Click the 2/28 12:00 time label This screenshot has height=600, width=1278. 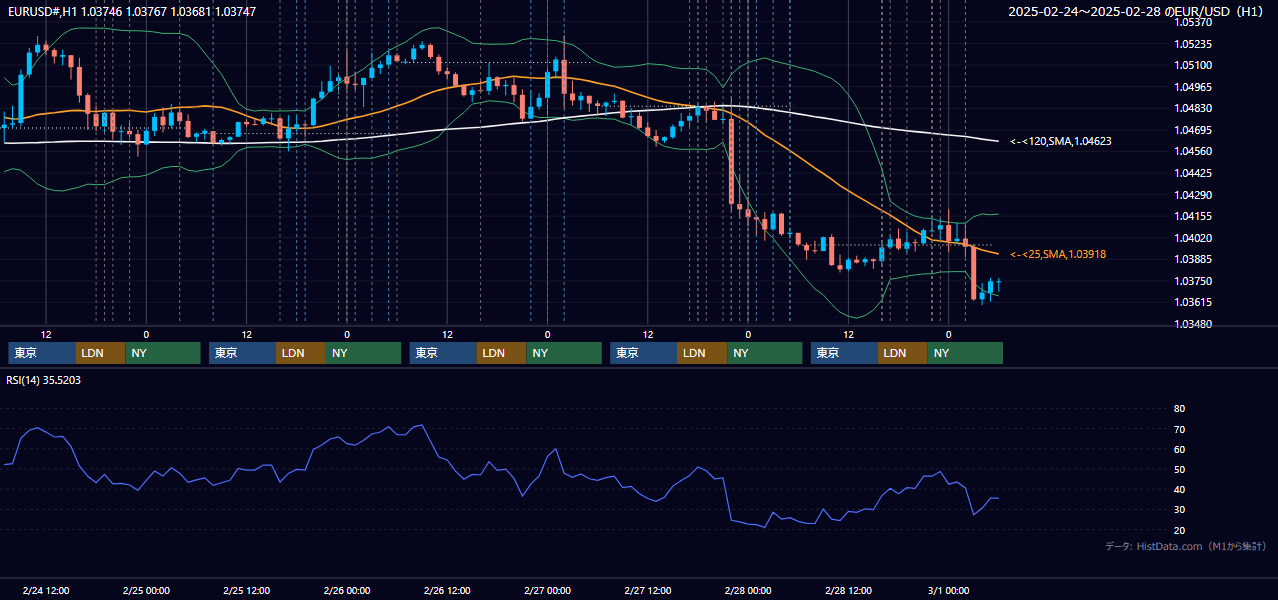pyautogui.click(x=848, y=591)
